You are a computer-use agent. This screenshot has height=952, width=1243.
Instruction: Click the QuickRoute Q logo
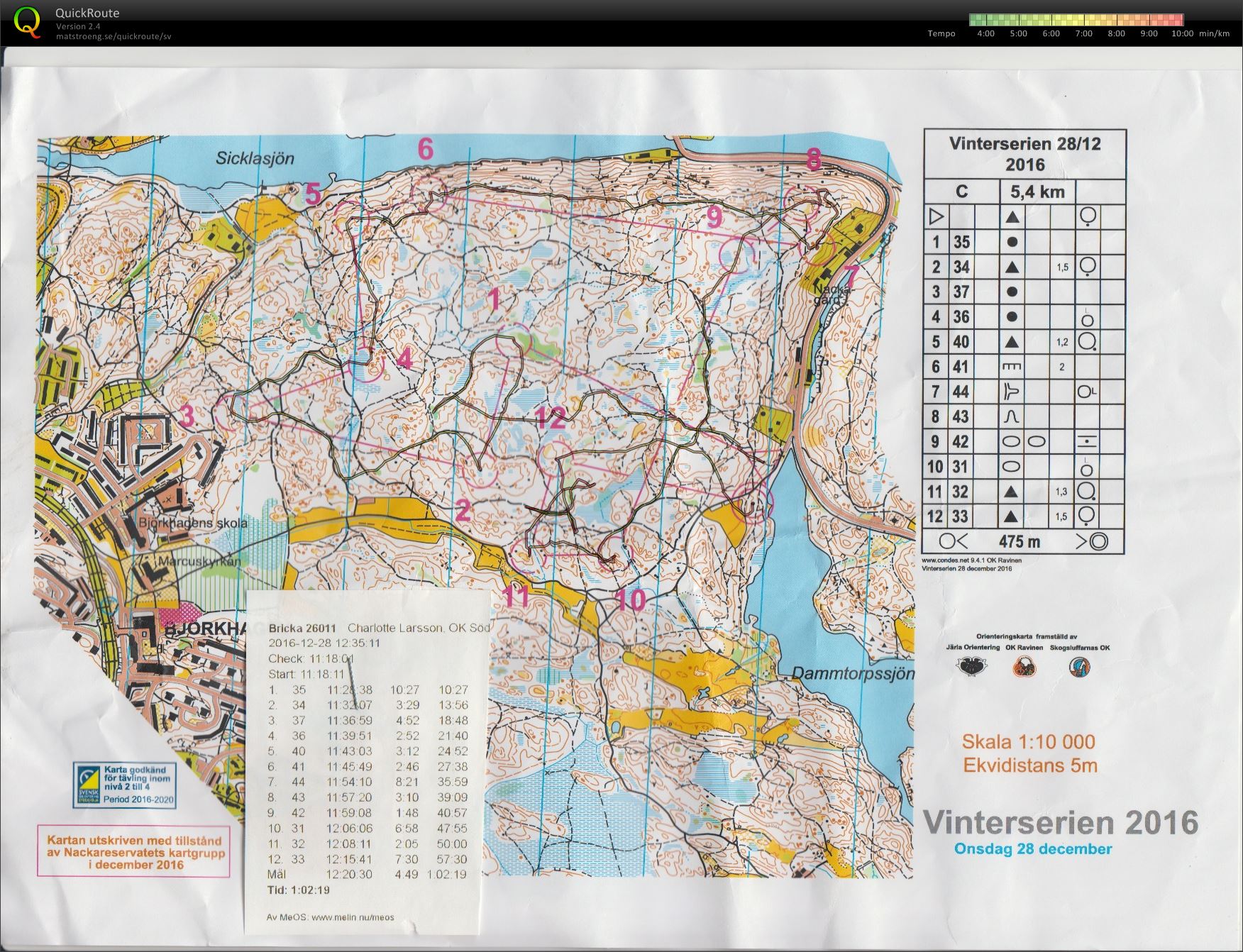[27, 21]
